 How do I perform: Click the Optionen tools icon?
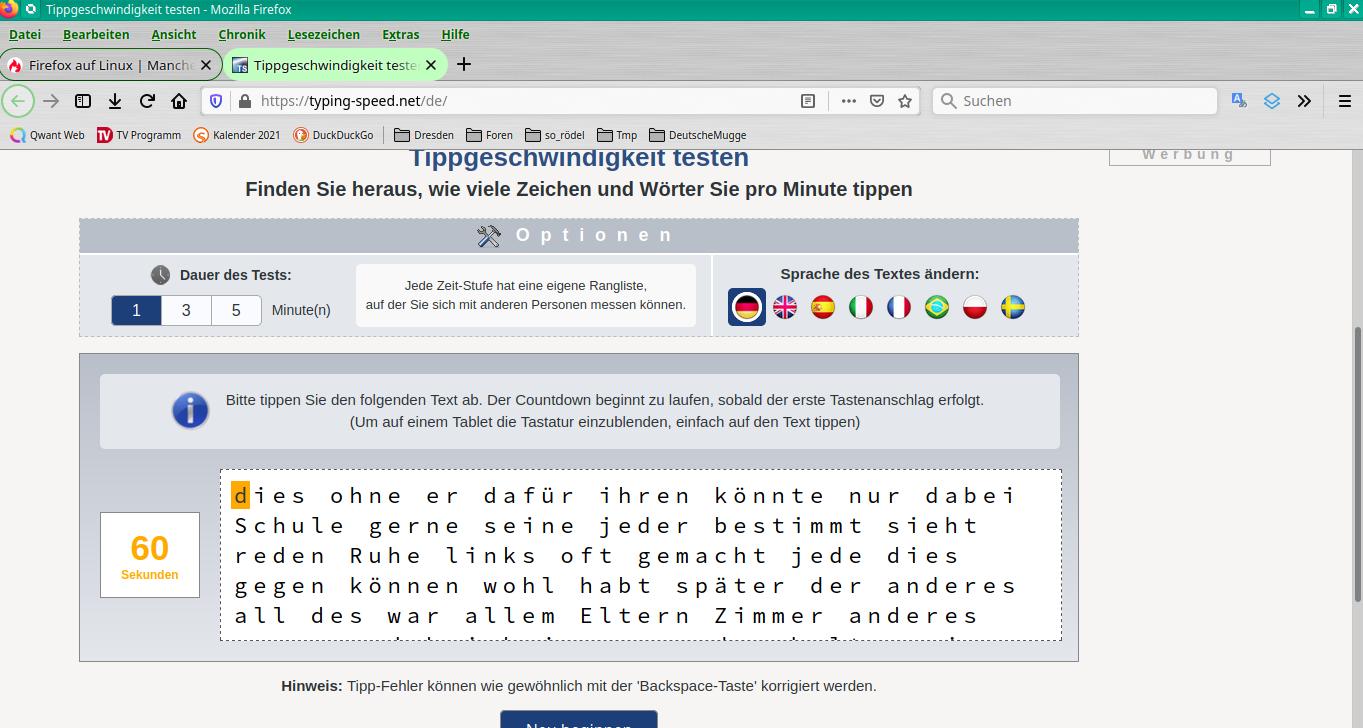pos(489,236)
